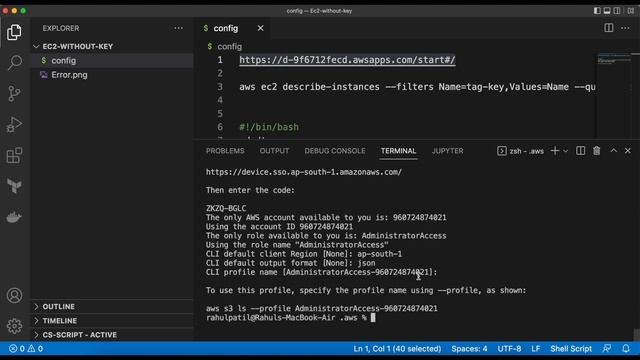Click terminal prompt at rahulpatil@Rahuls-MacBook-Air
This screenshot has height=360, width=640.
coord(286,318)
